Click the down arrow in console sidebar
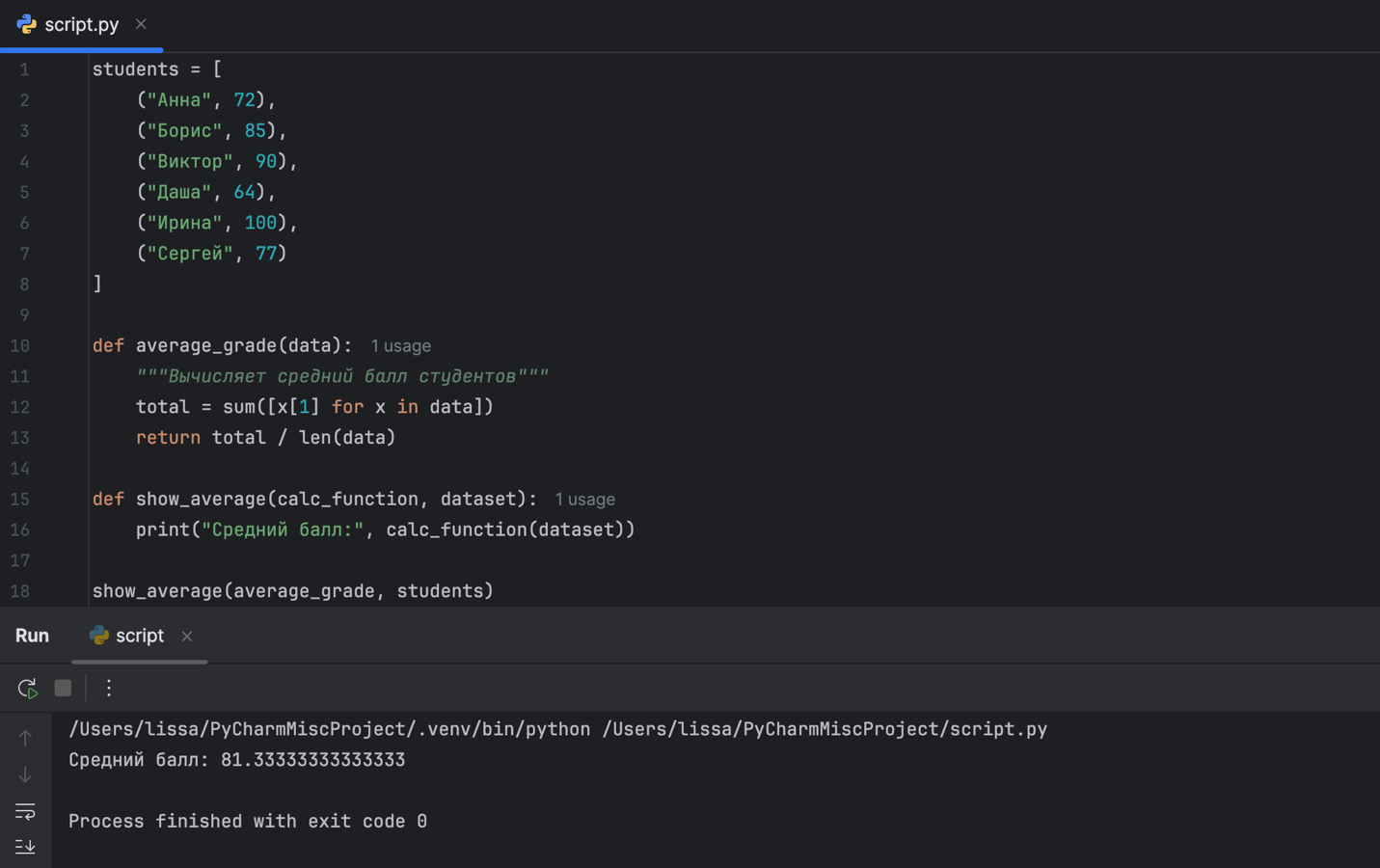 25,774
